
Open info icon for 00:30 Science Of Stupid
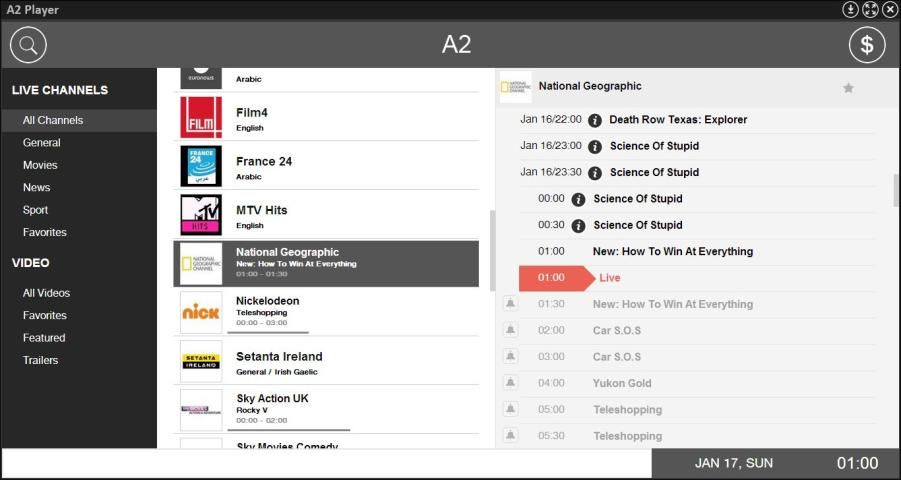(578, 225)
